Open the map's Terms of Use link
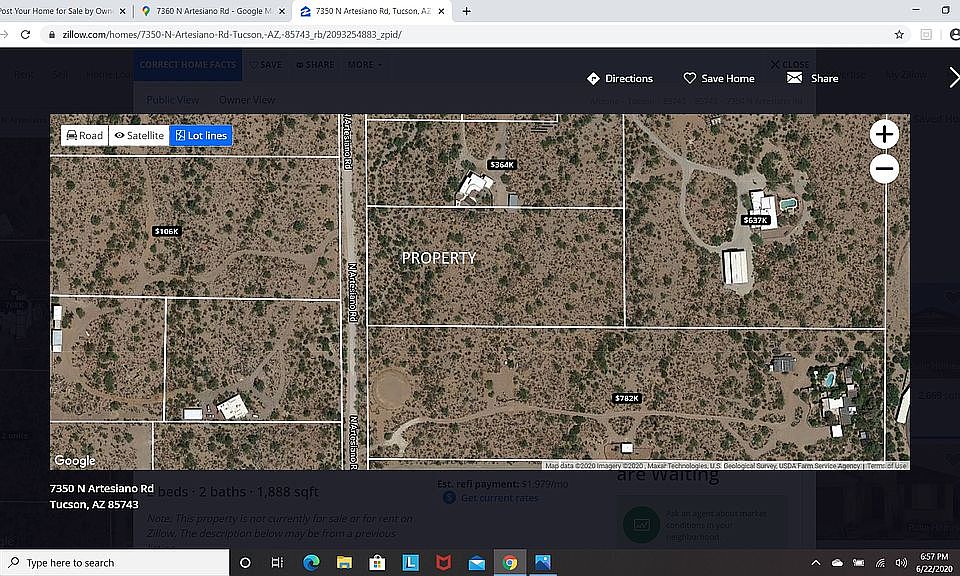This screenshot has width=960, height=576. click(887, 466)
